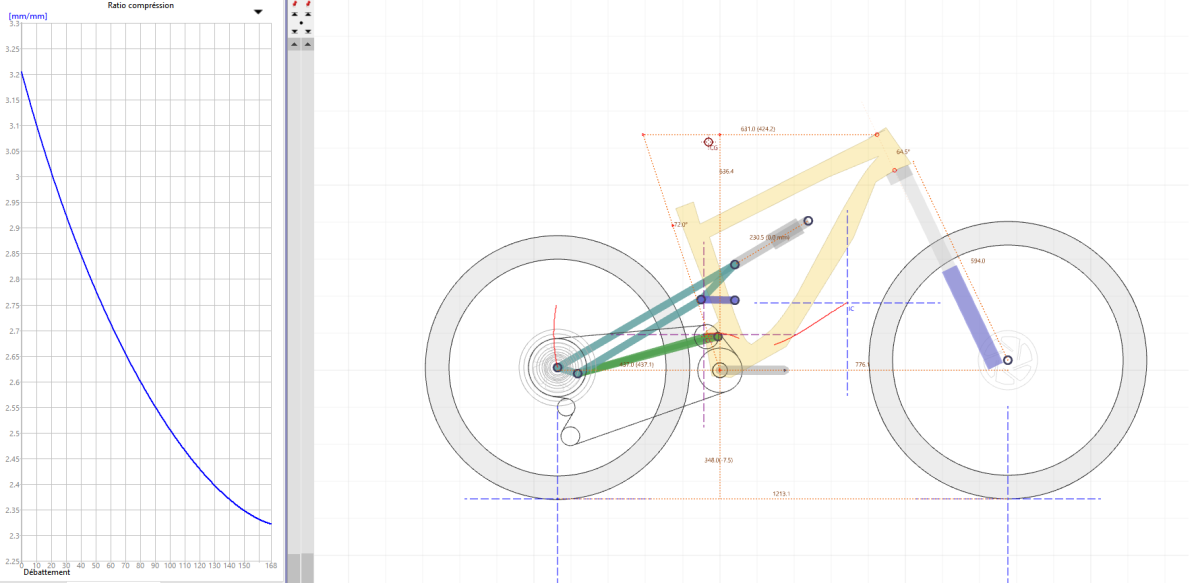Click the right red pin icon
Image resolution: width=1200 pixels, height=583 pixels.
(x=308, y=4)
